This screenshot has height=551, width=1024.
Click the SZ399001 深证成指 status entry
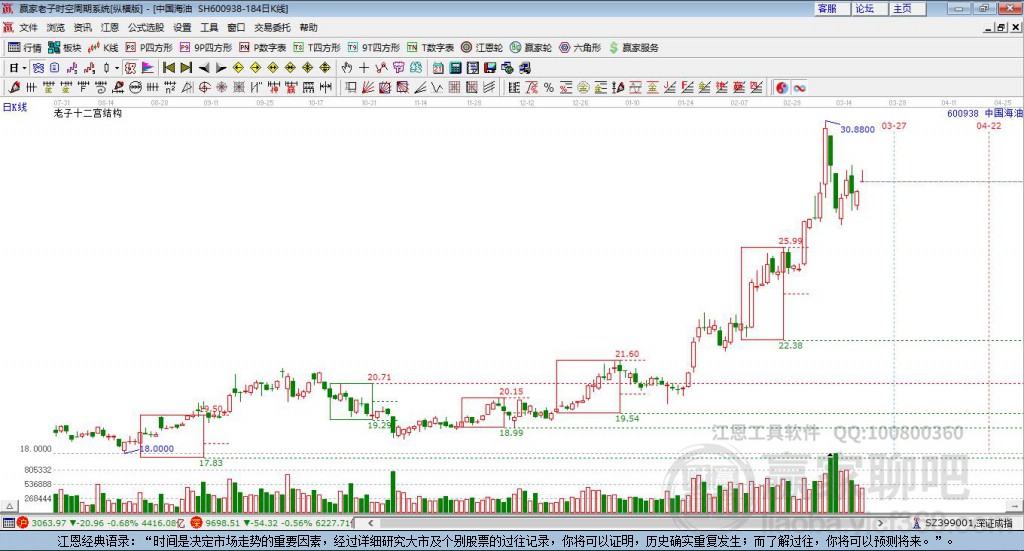tap(968, 523)
